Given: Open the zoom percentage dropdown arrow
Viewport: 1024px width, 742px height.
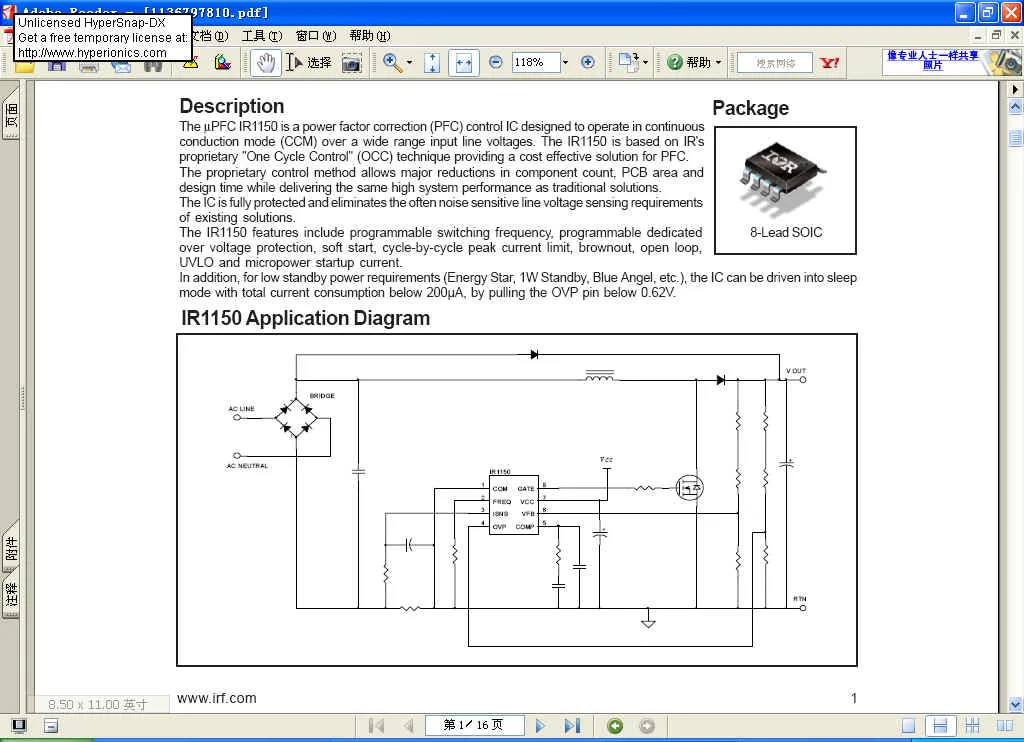Looking at the screenshot, I should (566, 63).
